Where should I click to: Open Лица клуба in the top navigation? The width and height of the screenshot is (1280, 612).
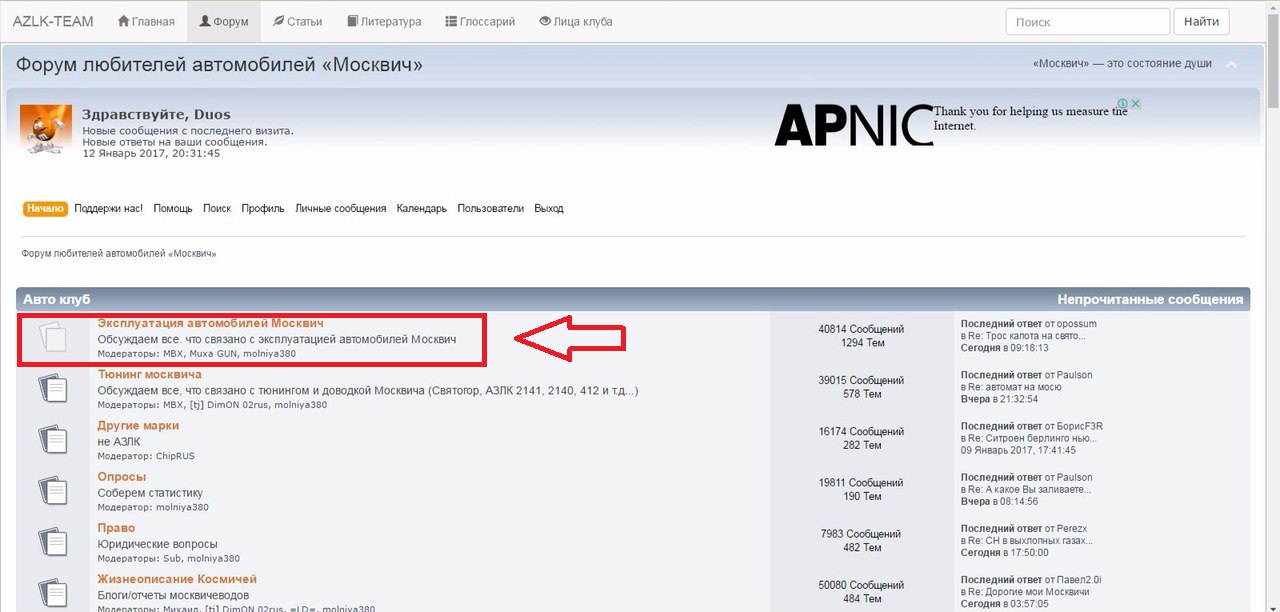point(575,21)
